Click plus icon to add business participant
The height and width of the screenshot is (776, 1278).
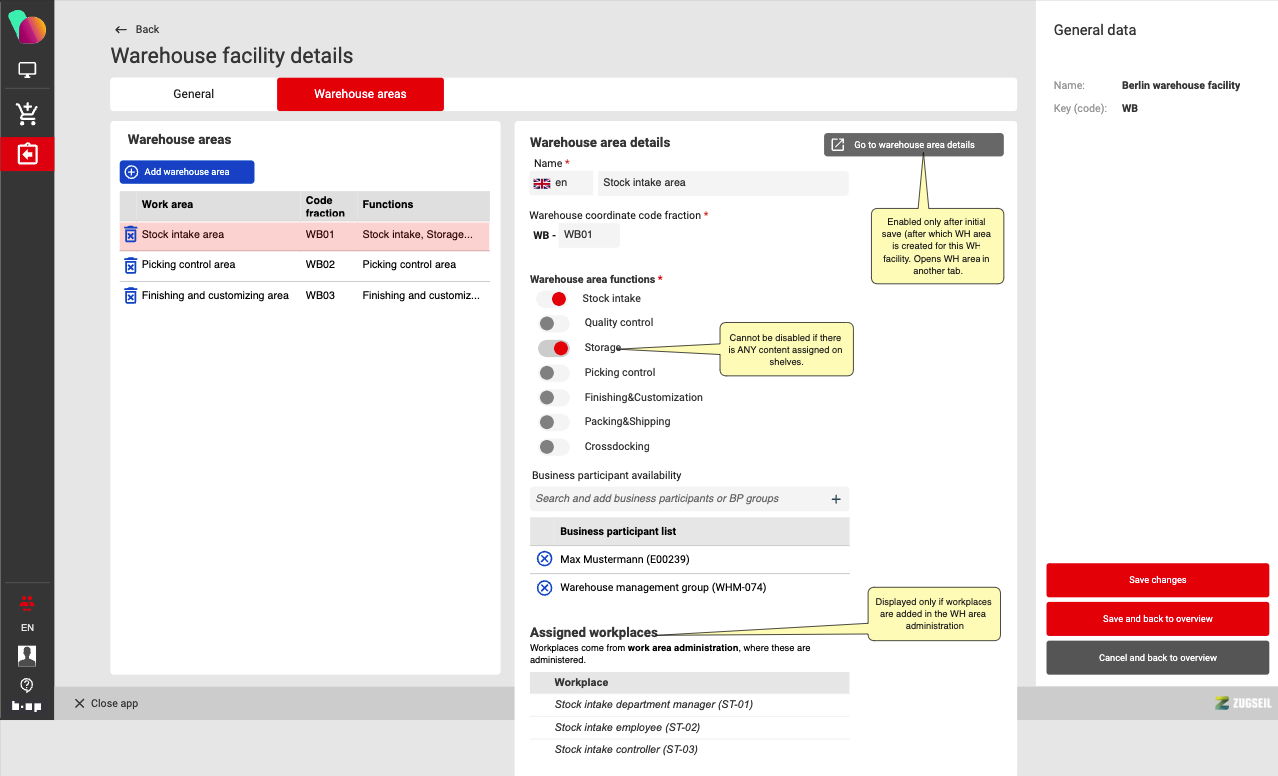(836, 499)
